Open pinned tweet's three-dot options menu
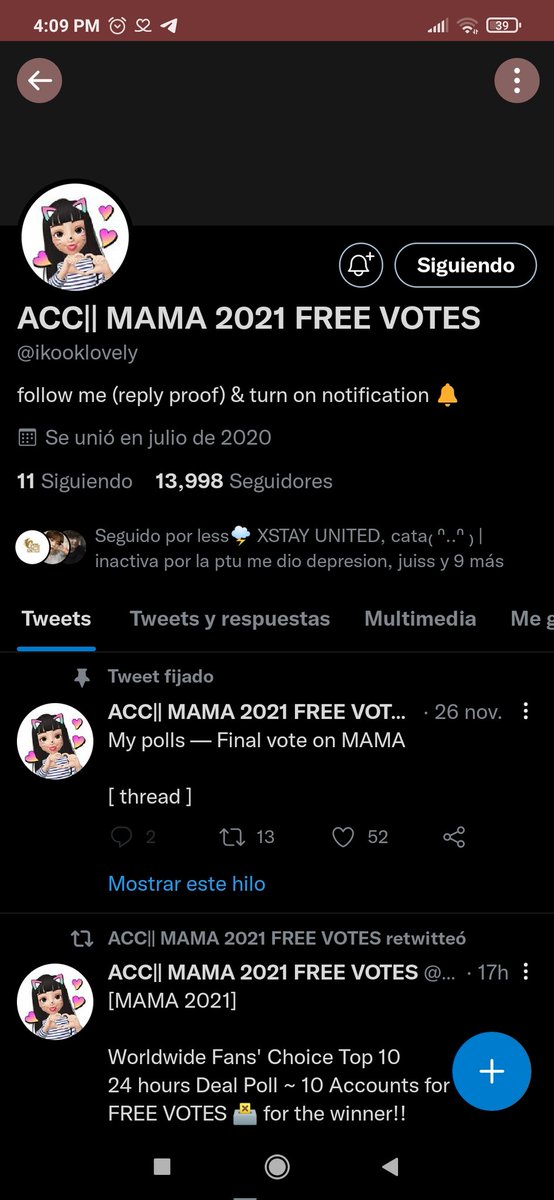 [x=526, y=712]
